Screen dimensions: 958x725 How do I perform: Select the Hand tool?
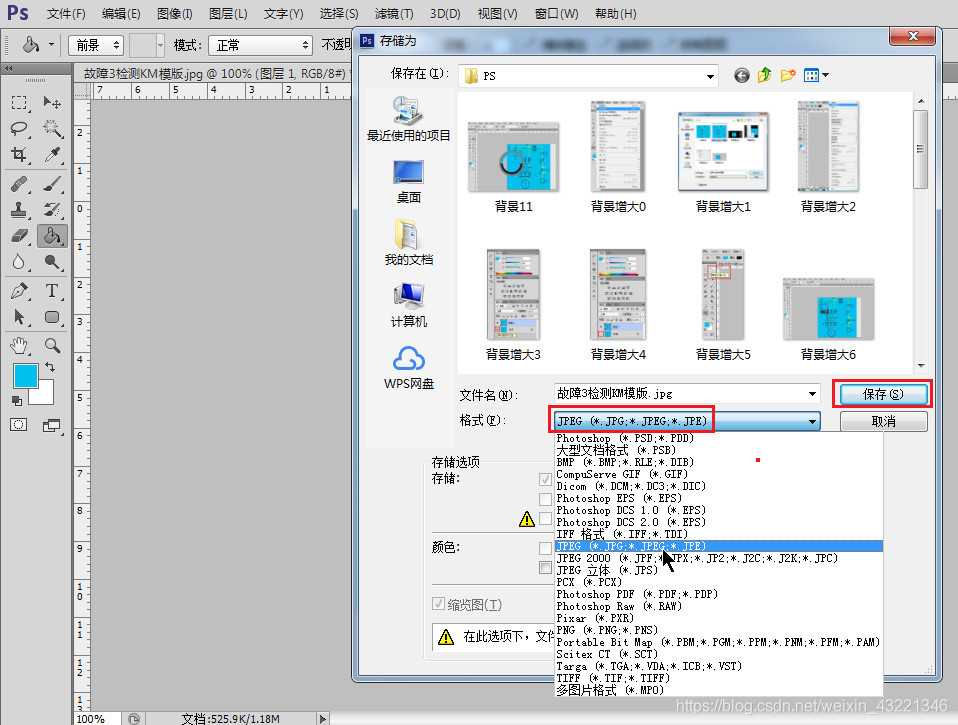coord(20,346)
